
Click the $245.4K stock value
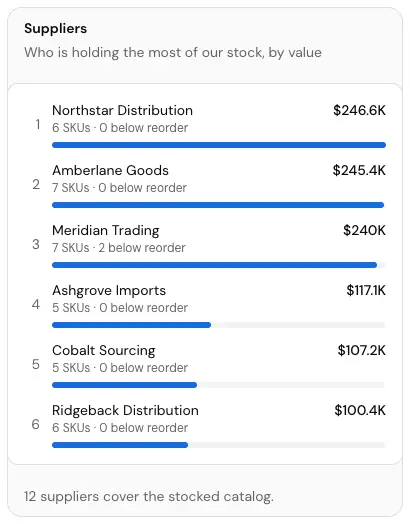pyautogui.click(x=359, y=170)
